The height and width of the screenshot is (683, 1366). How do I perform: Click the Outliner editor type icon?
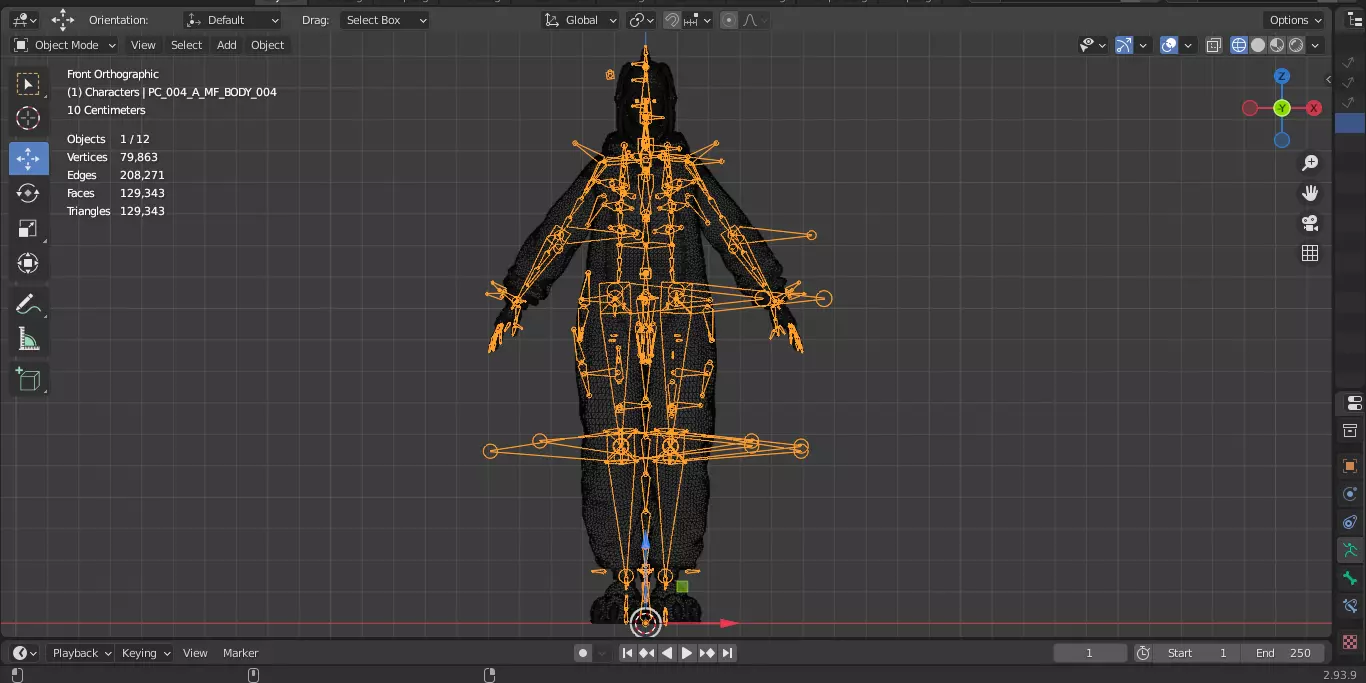click(x=1355, y=20)
